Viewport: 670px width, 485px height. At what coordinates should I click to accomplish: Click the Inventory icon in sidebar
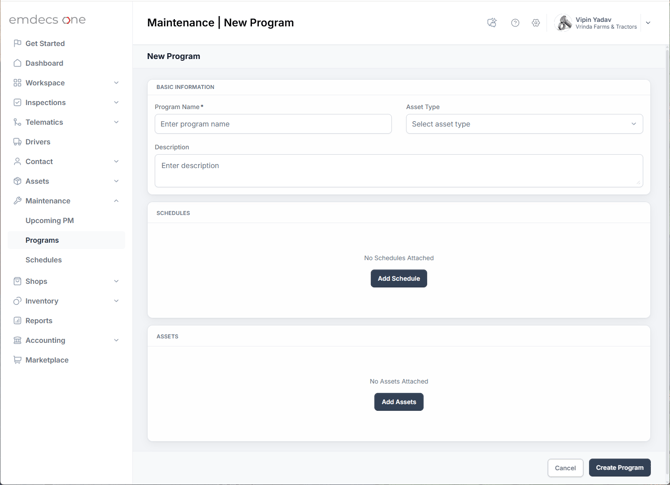(17, 301)
